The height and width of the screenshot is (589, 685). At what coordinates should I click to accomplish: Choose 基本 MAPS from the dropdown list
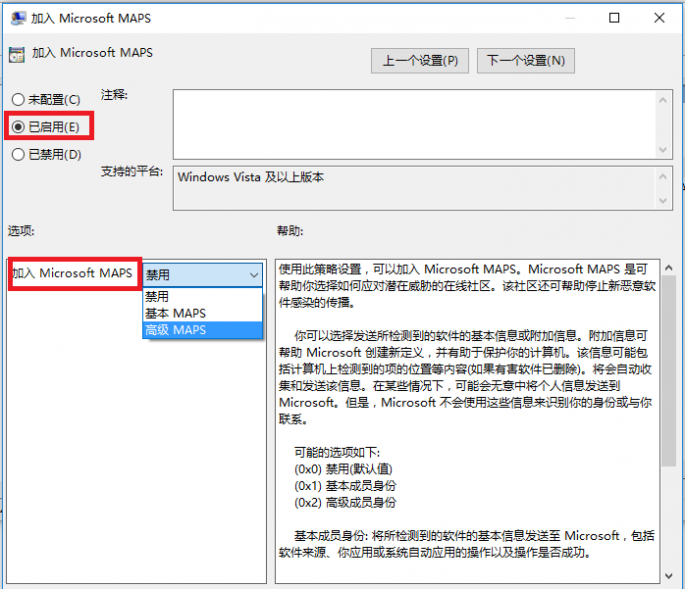[203, 313]
